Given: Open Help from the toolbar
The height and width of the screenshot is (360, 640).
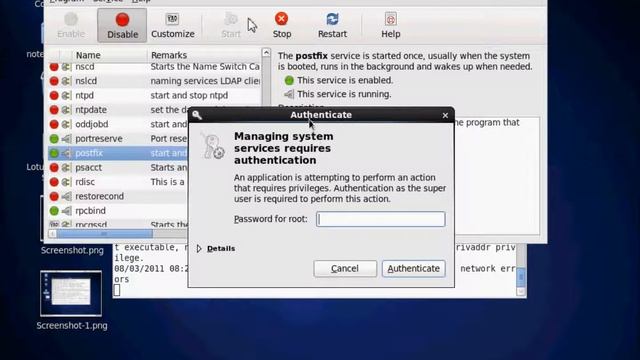Looking at the screenshot, I should (x=391, y=26).
